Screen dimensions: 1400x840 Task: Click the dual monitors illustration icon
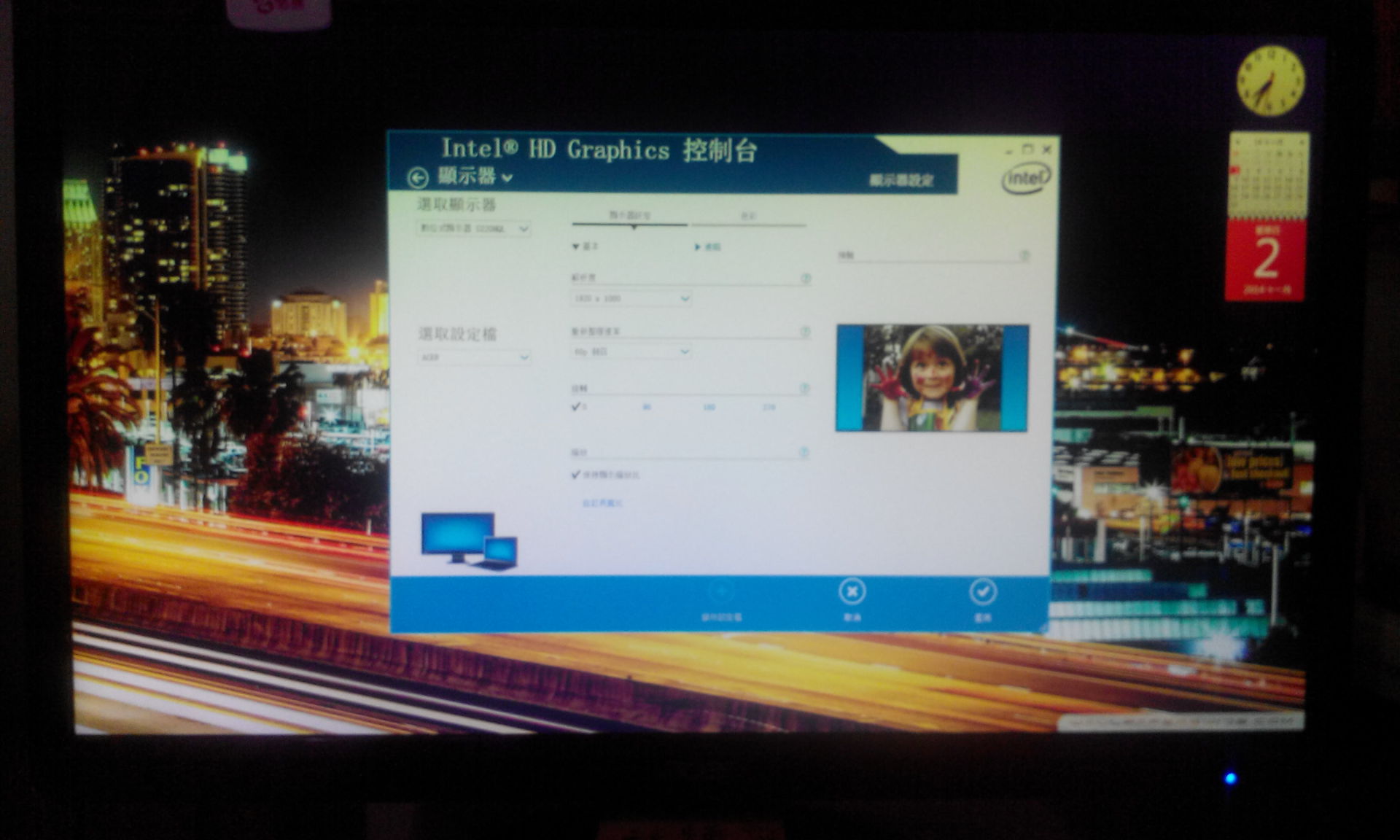(x=470, y=541)
